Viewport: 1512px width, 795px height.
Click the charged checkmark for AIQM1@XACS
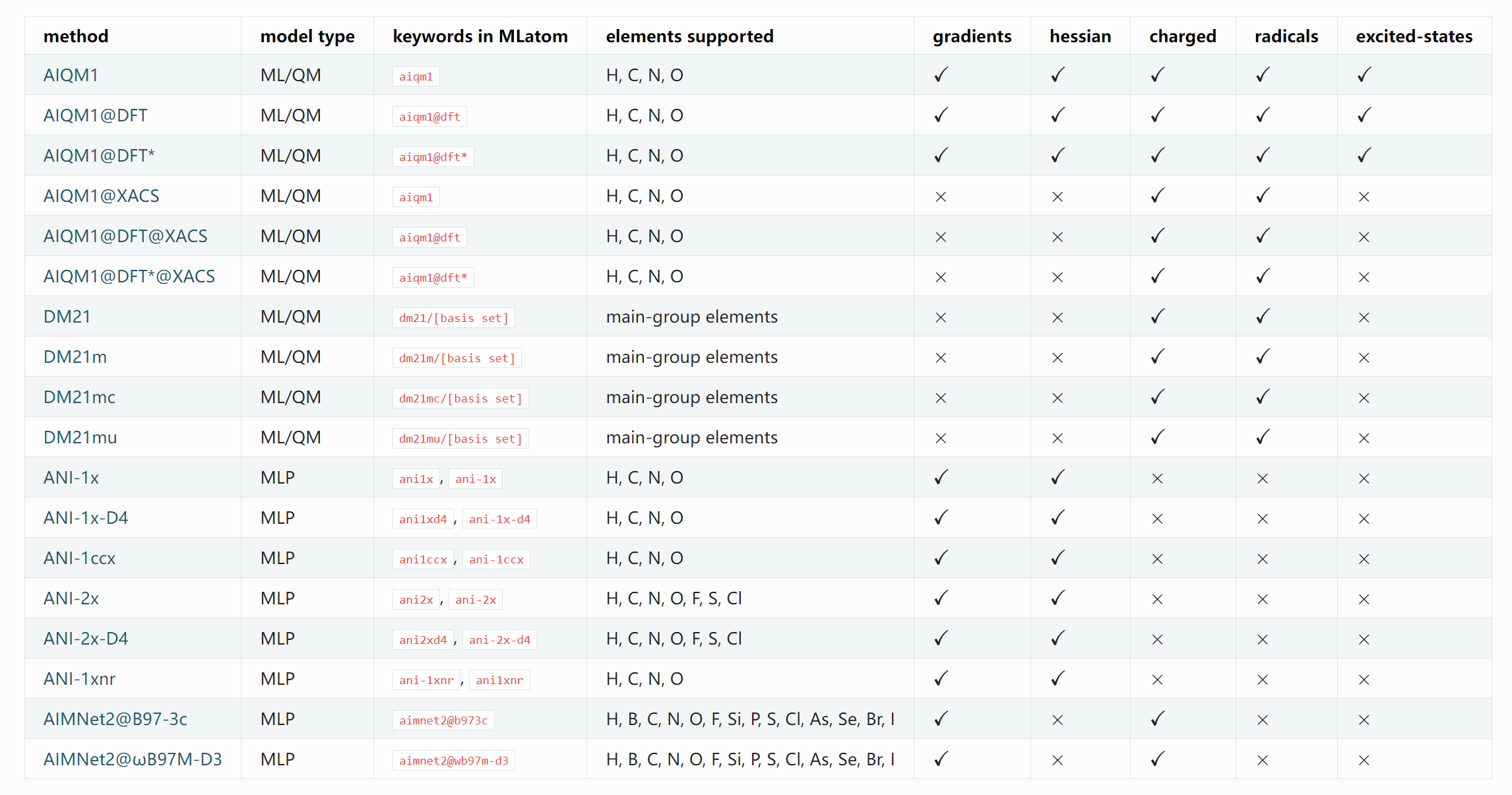tap(1158, 195)
